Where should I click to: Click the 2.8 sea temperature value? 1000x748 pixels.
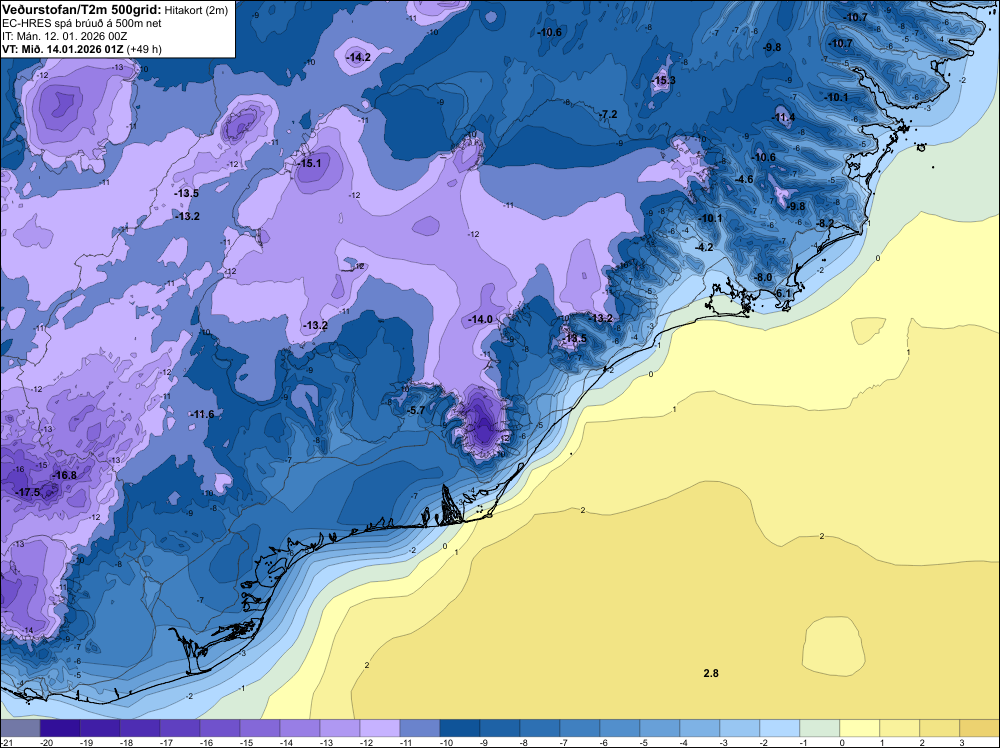711,673
